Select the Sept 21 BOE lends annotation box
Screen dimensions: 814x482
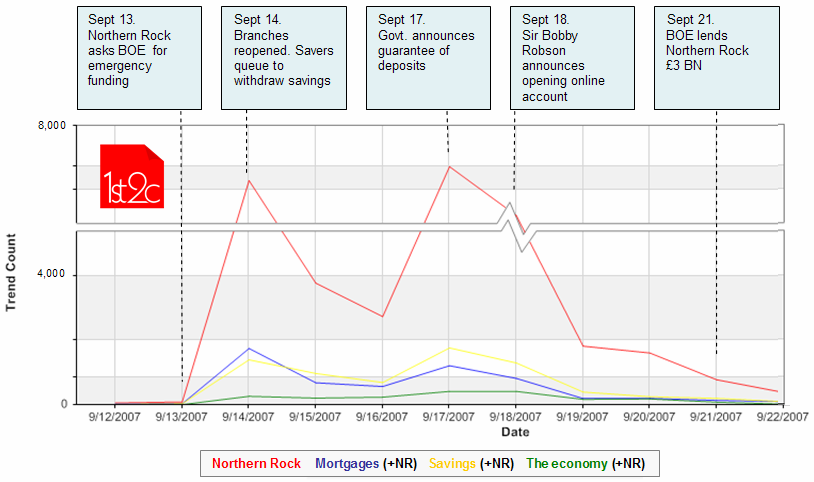[716, 58]
